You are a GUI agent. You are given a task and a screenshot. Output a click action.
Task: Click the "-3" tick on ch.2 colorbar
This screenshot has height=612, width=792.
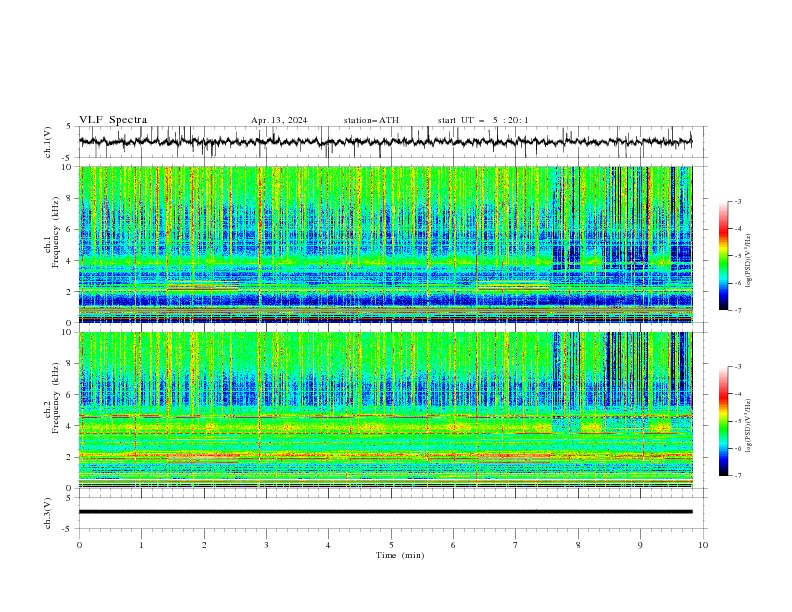[x=737, y=367]
